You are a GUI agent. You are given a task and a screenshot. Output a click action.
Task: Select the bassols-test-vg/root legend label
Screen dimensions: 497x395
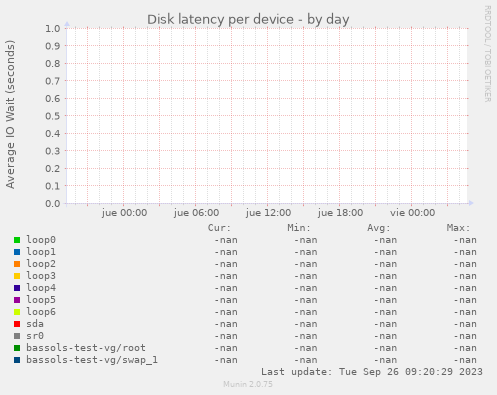point(86,348)
